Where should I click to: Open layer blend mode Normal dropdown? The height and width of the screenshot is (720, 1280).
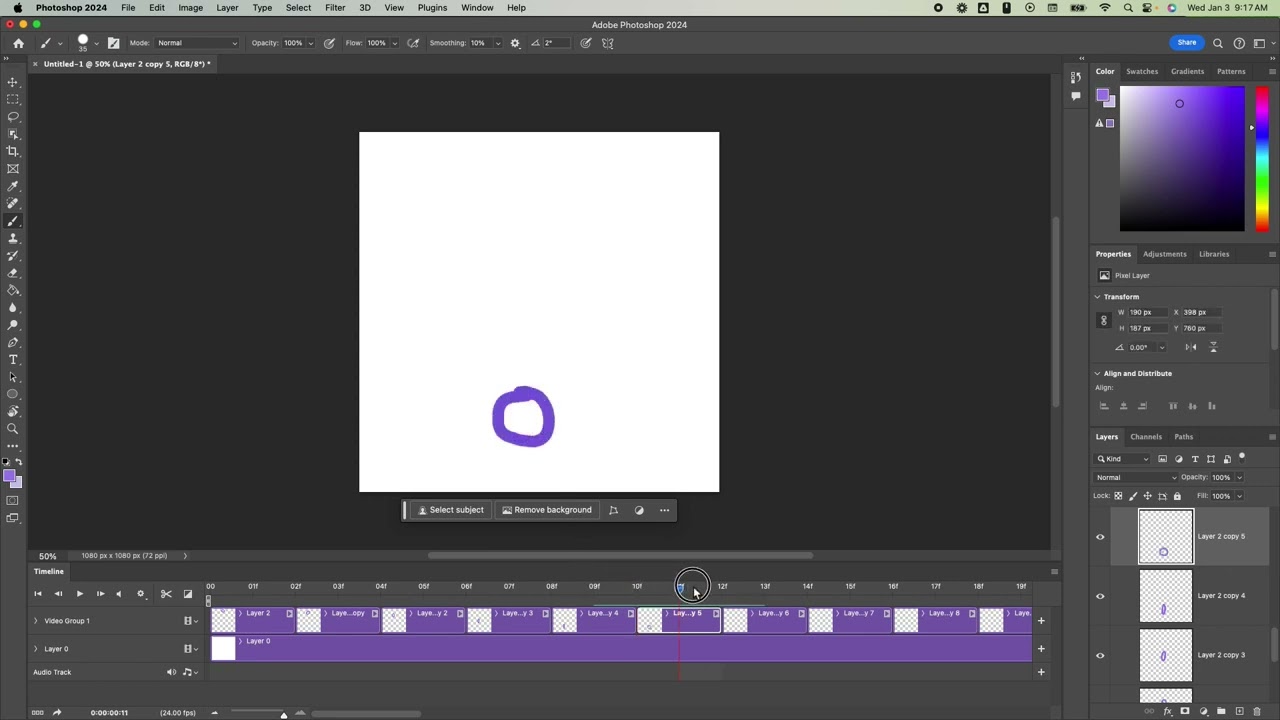[x=1134, y=477]
